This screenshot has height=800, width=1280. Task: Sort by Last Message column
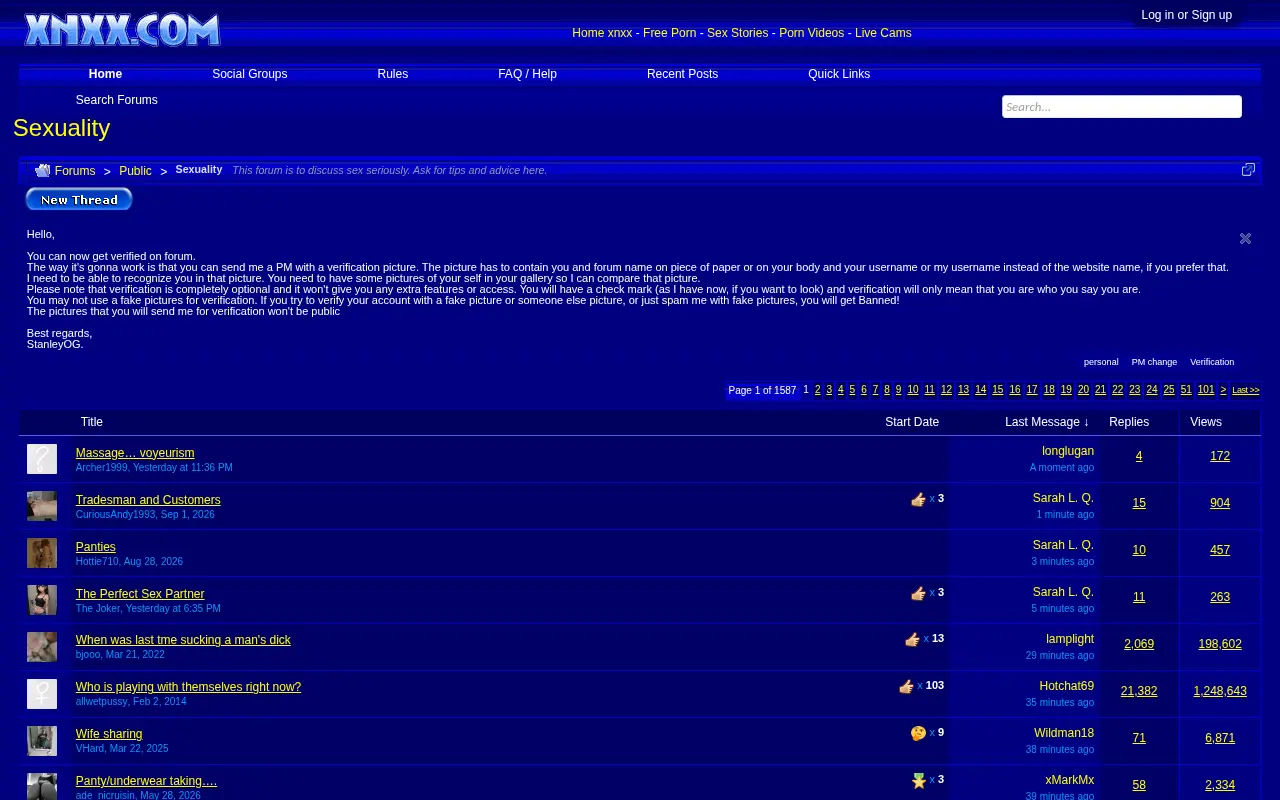click(x=1047, y=422)
